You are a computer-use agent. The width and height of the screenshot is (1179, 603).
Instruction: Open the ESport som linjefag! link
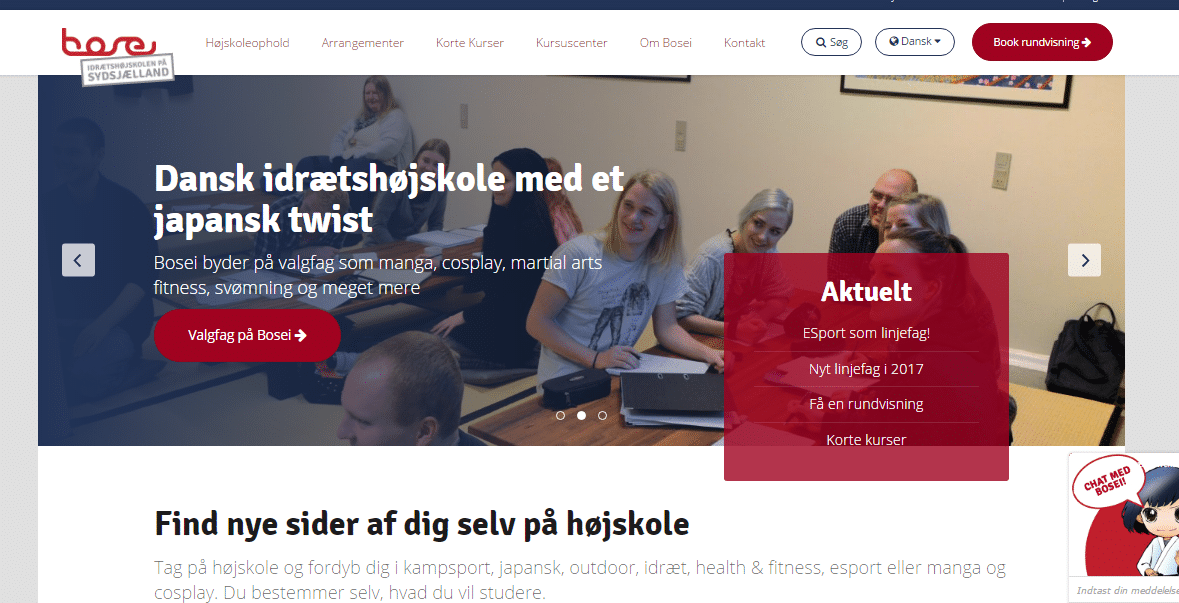pos(866,333)
